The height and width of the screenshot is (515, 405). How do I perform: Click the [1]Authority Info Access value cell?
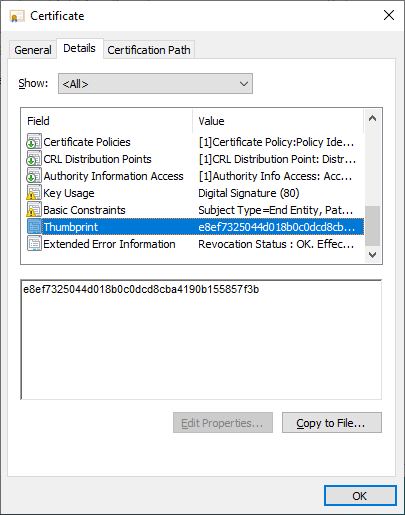(275, 176)
